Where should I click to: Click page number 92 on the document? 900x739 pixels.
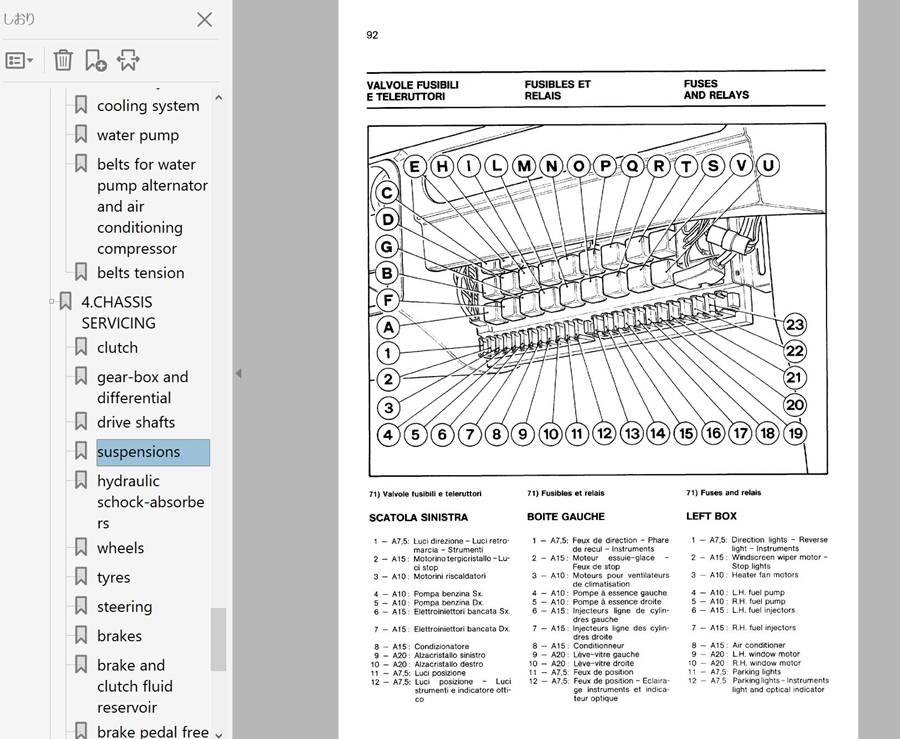coord(372,35)
